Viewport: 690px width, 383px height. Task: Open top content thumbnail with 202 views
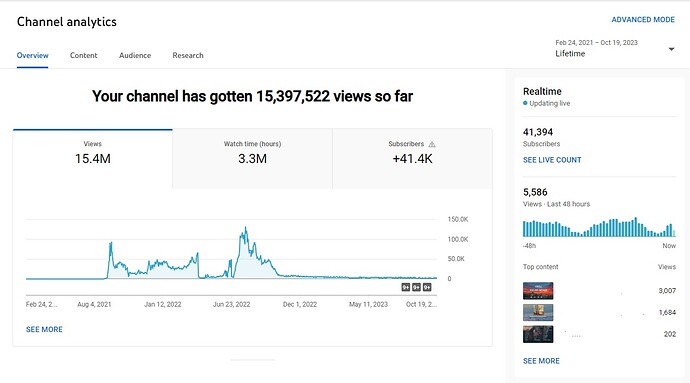click(x=538, y=334)
